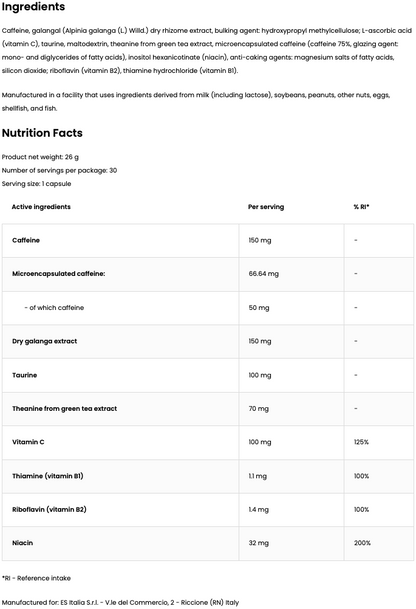Select the Niacin row label
The height and width of the screenshot is (609, 416).
tap(23, 543)
